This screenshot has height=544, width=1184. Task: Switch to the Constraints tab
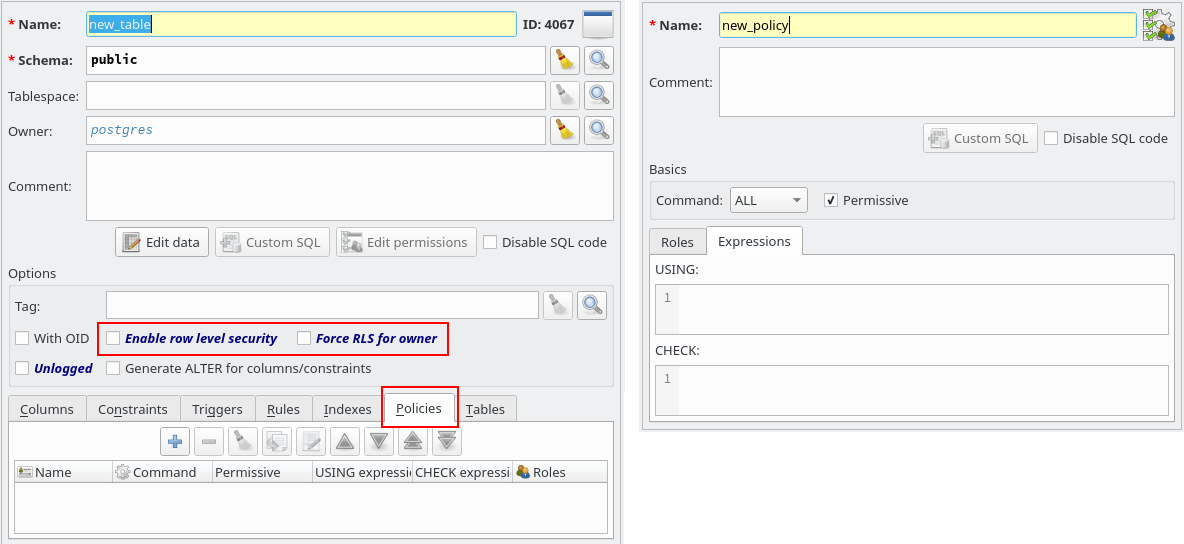[x=133, y=409]
